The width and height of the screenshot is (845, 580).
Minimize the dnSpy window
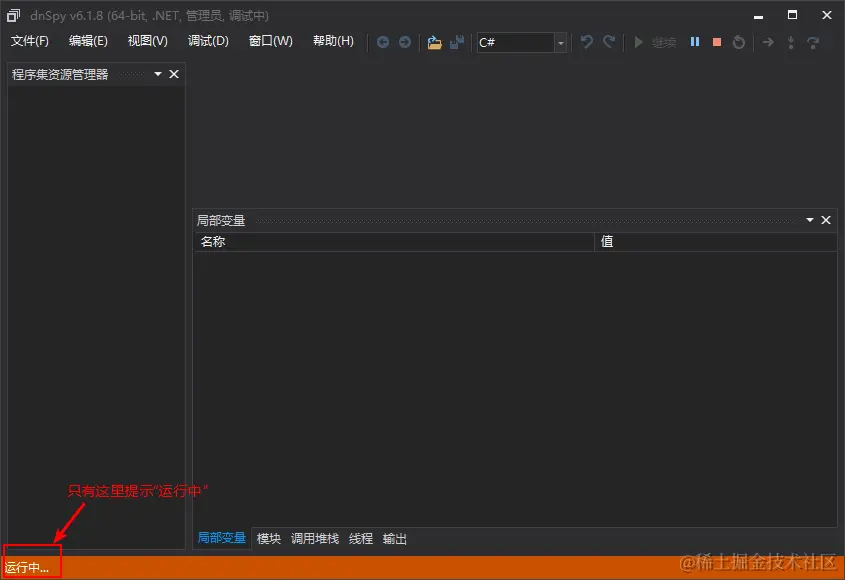tap(758, 16)
